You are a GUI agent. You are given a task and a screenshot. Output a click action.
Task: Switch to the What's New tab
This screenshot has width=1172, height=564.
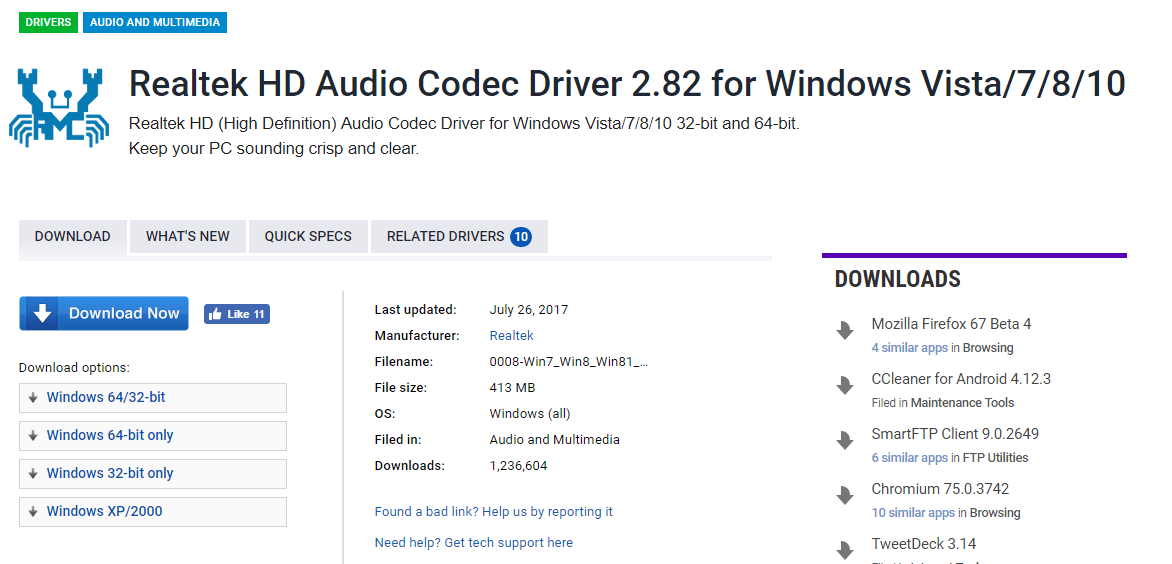pyautogui.click(x=187, y=237)
